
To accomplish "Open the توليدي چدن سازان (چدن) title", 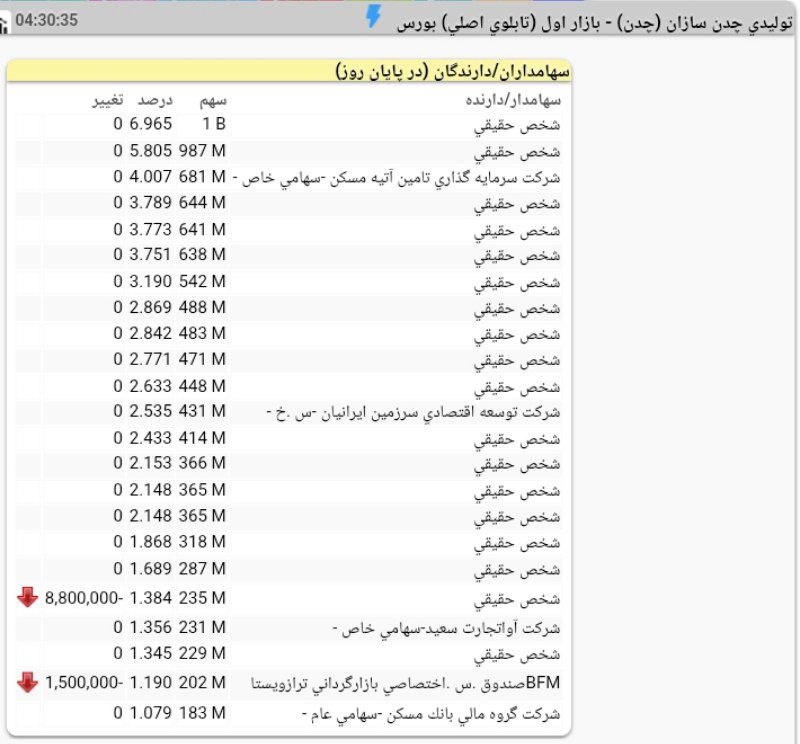I will 592,21.
